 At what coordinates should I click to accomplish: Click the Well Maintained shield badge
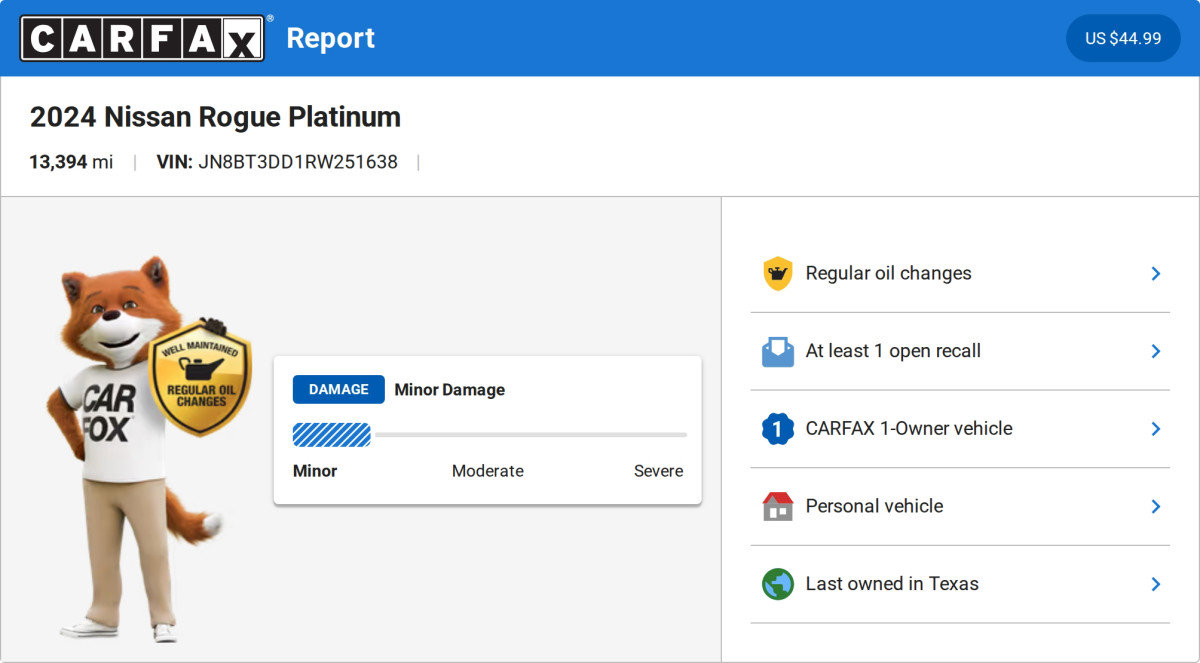click(200, 380)
